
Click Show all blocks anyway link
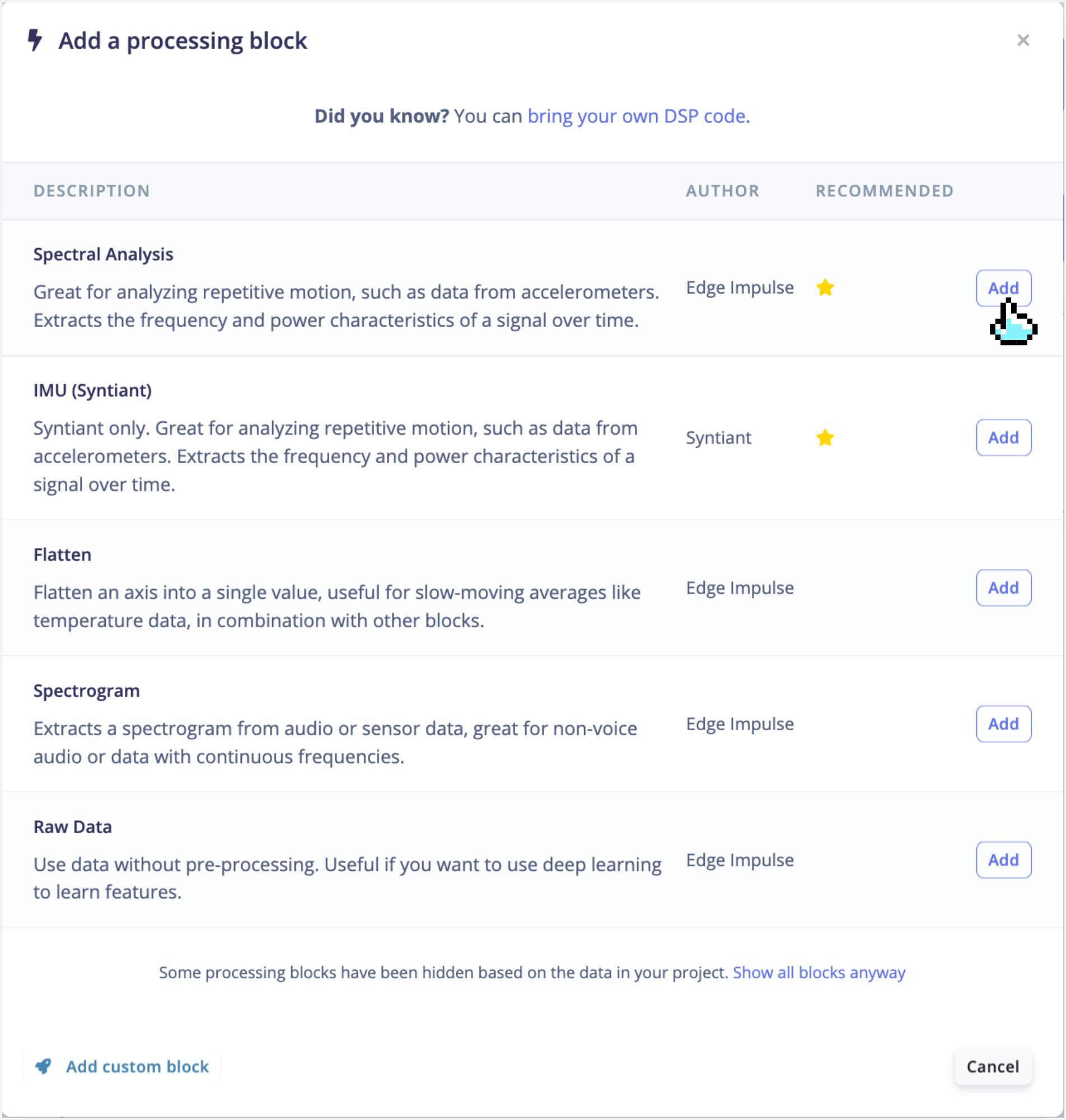pos(819,972)
